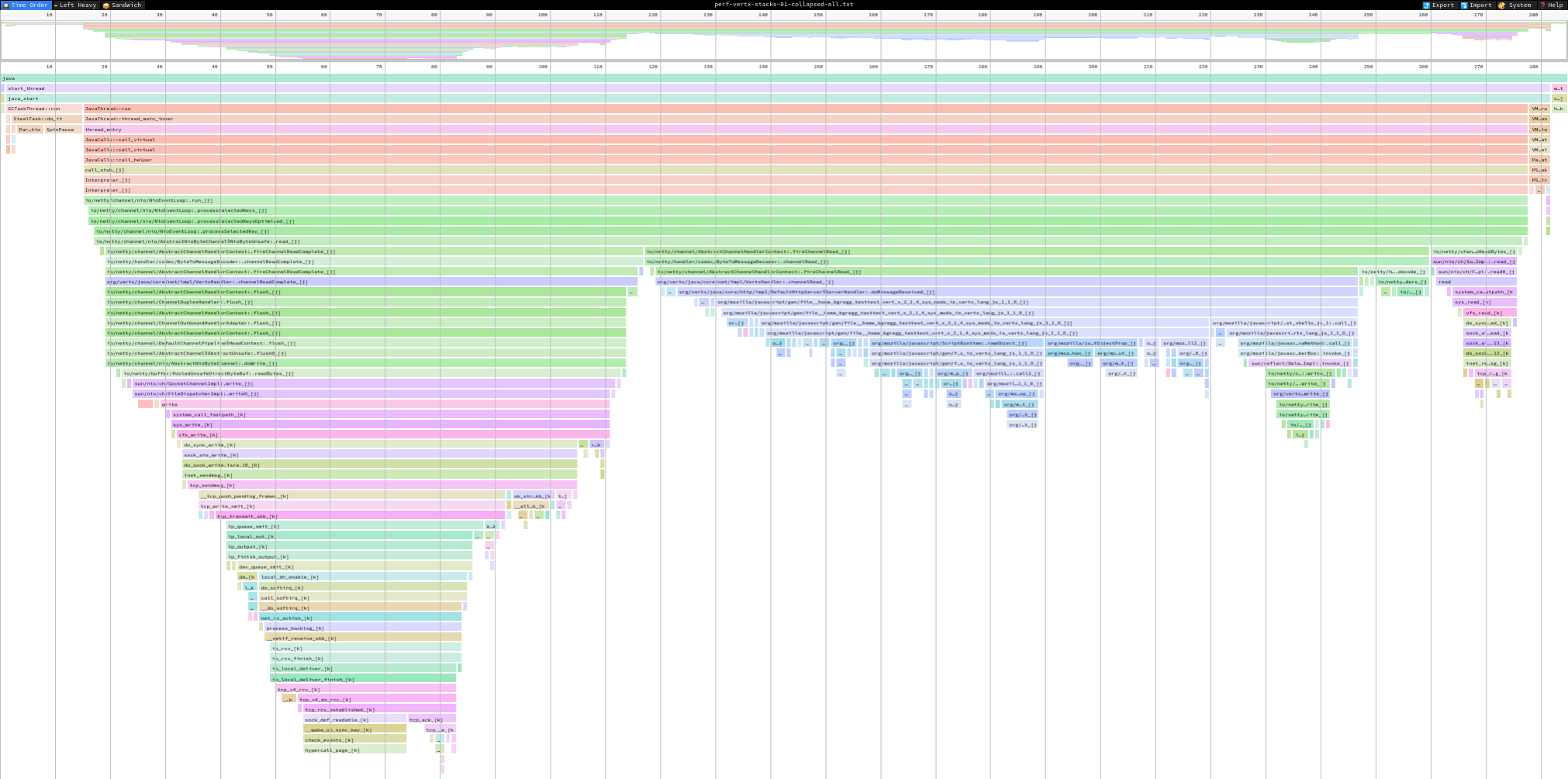Select the tcp_write_xmit_[k] frame
Screen dimensions: 1568x779
tap(352, 506)
